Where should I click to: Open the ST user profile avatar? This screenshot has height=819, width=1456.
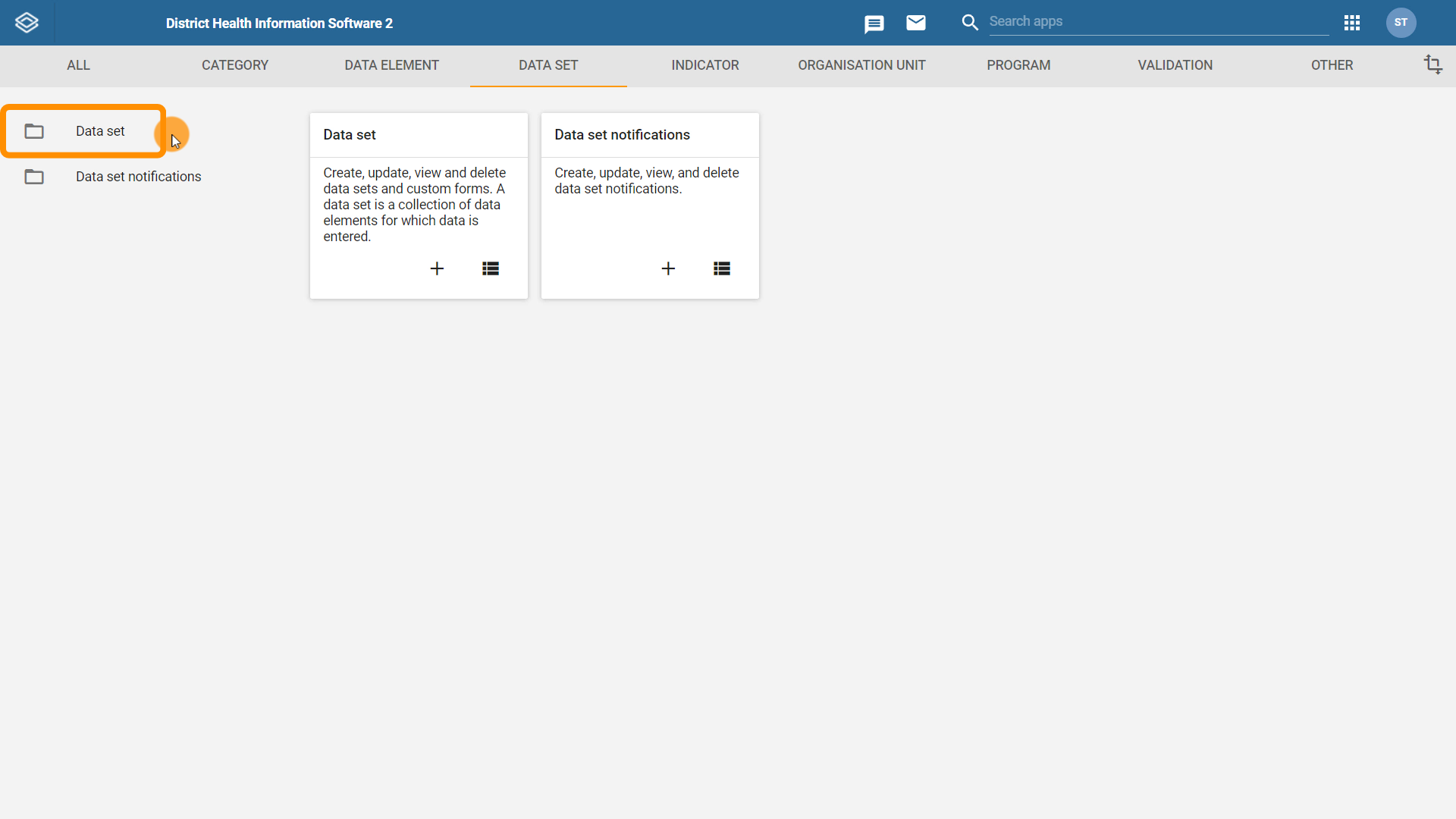pos(1401,23)
